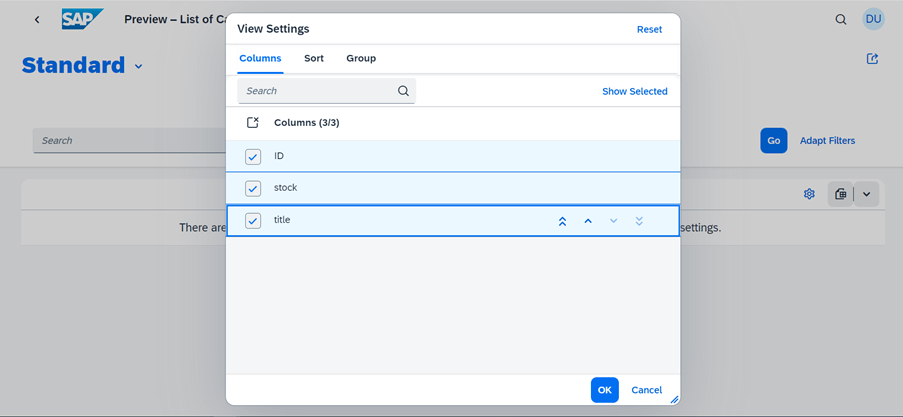Uncheck the stock column checkbox
This screenshot has height=417, width=903.
253,188
